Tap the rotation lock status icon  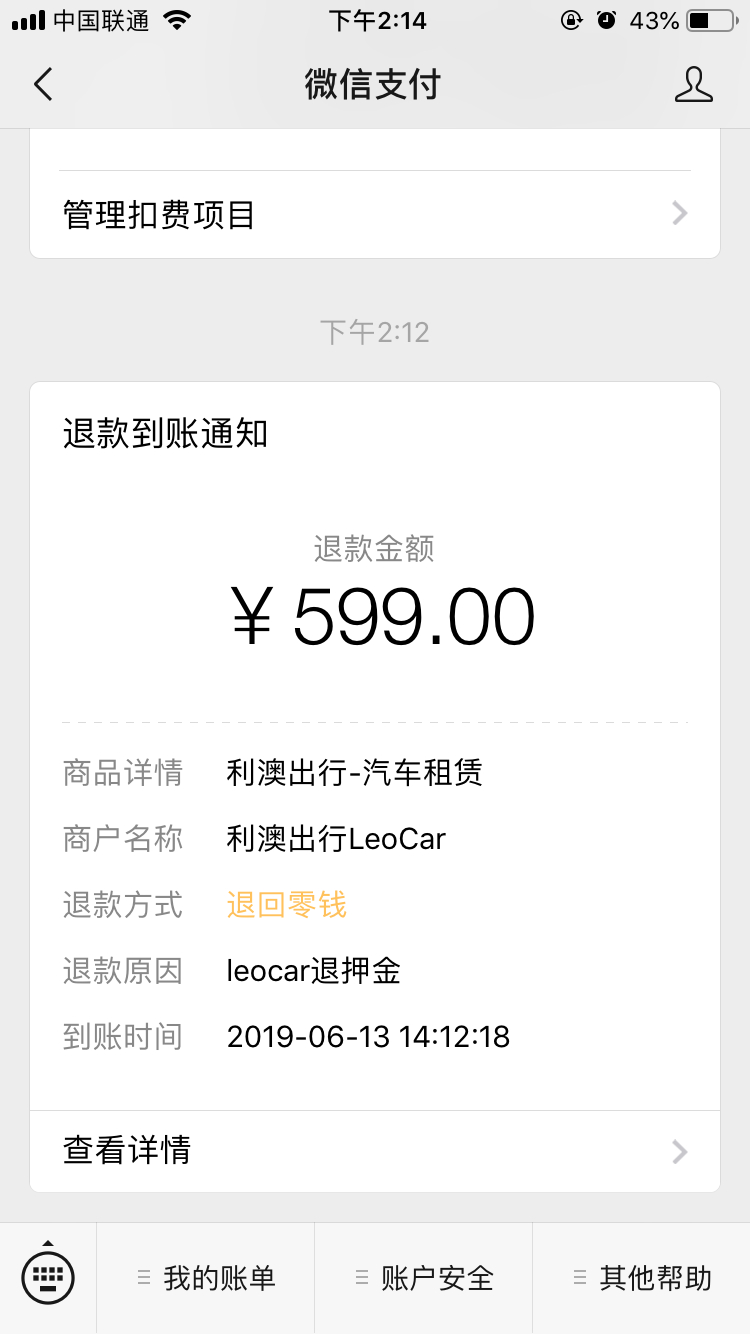pos(571,20)
